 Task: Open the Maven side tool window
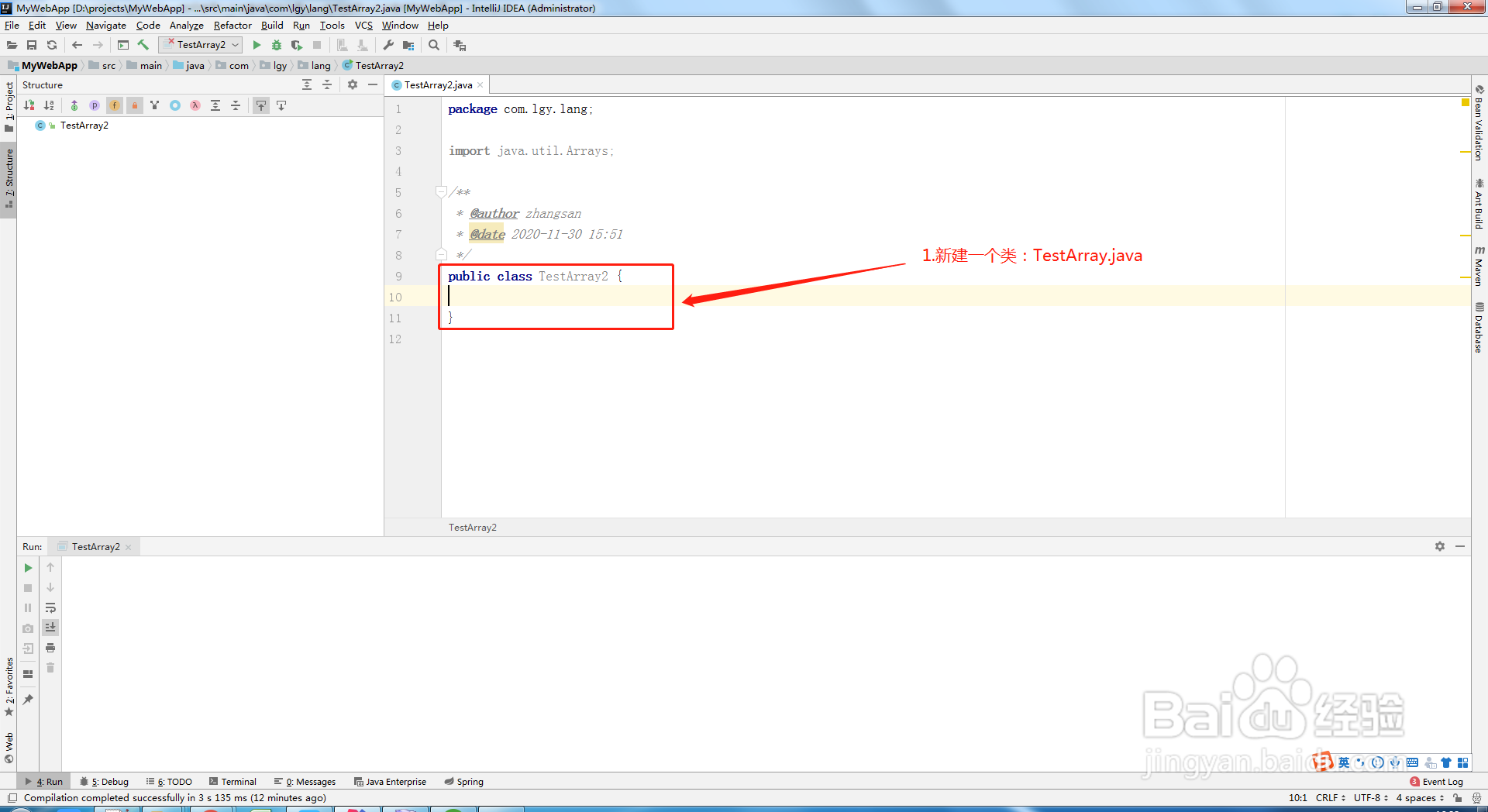pyautogui.click(x=1479, y=266)
